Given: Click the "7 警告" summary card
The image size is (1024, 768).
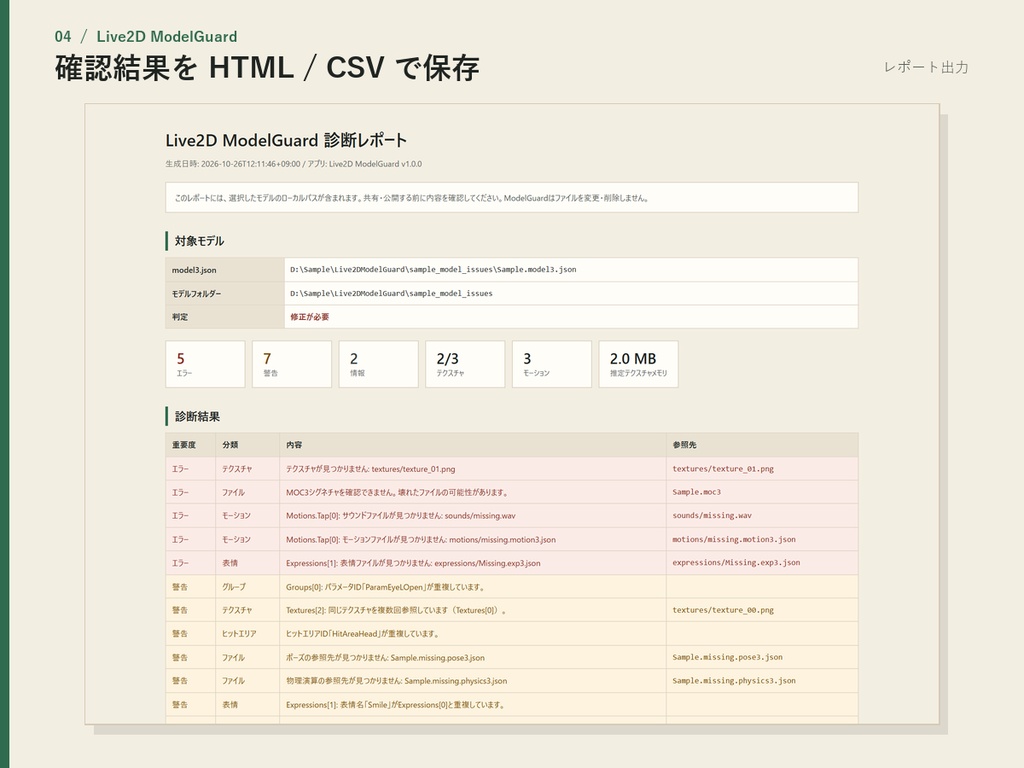Looking at the screenshot, I should pyautogui.click(x=292, y=364).
